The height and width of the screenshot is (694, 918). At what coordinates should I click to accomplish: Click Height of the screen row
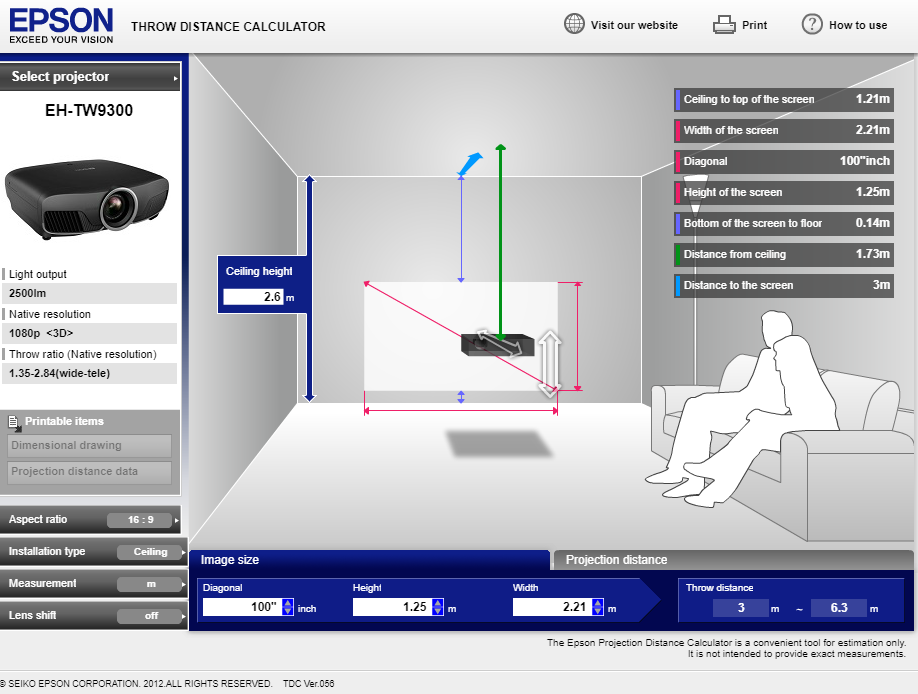click(784, 193)
